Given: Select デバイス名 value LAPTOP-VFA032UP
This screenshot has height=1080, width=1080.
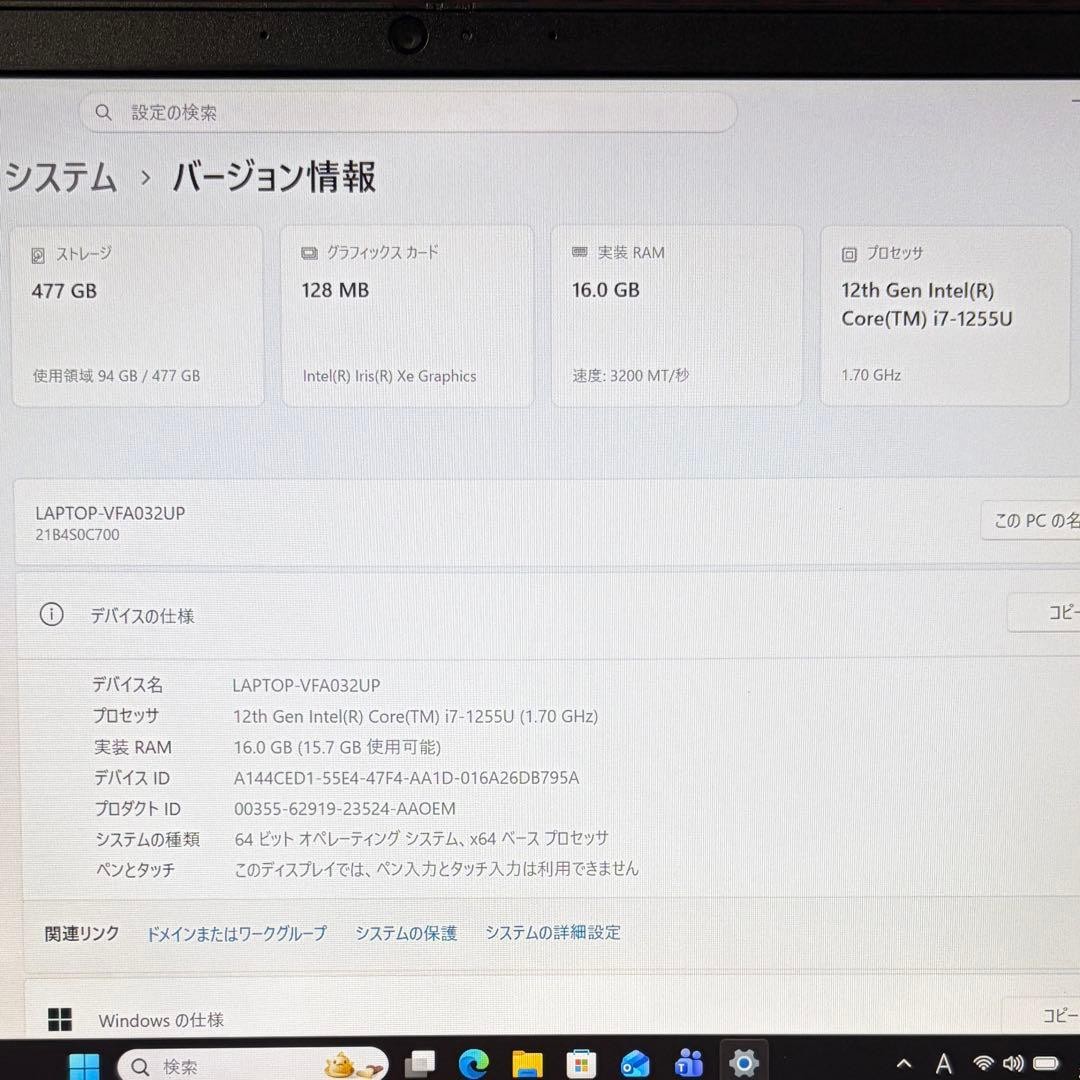Looking at the screenshot, I should point(307,685).
